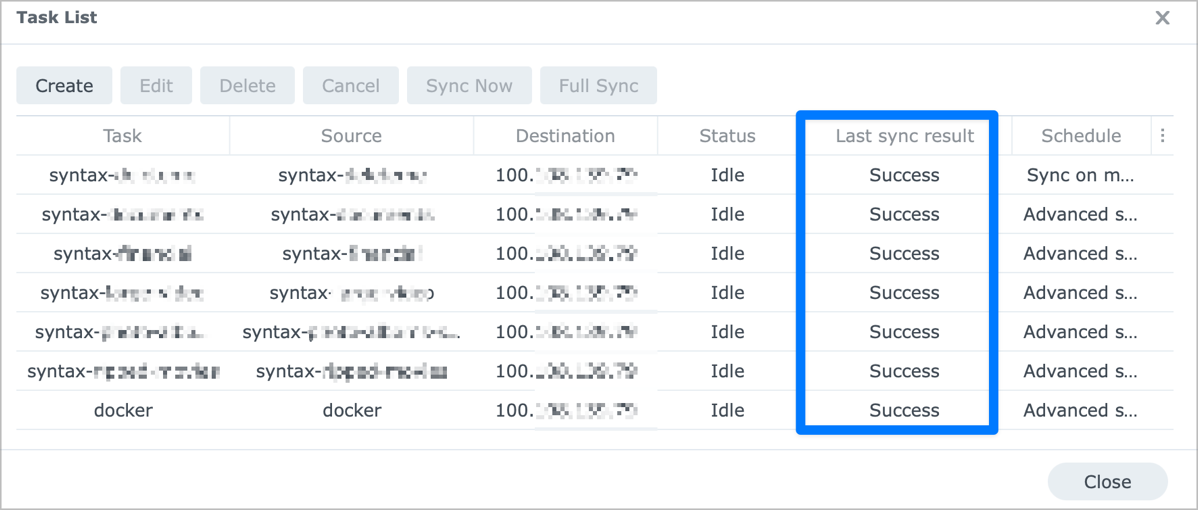The height and width of the screenshot is (510, 1198).
Task: Click the Destination column header
Action: click(565, 136)
